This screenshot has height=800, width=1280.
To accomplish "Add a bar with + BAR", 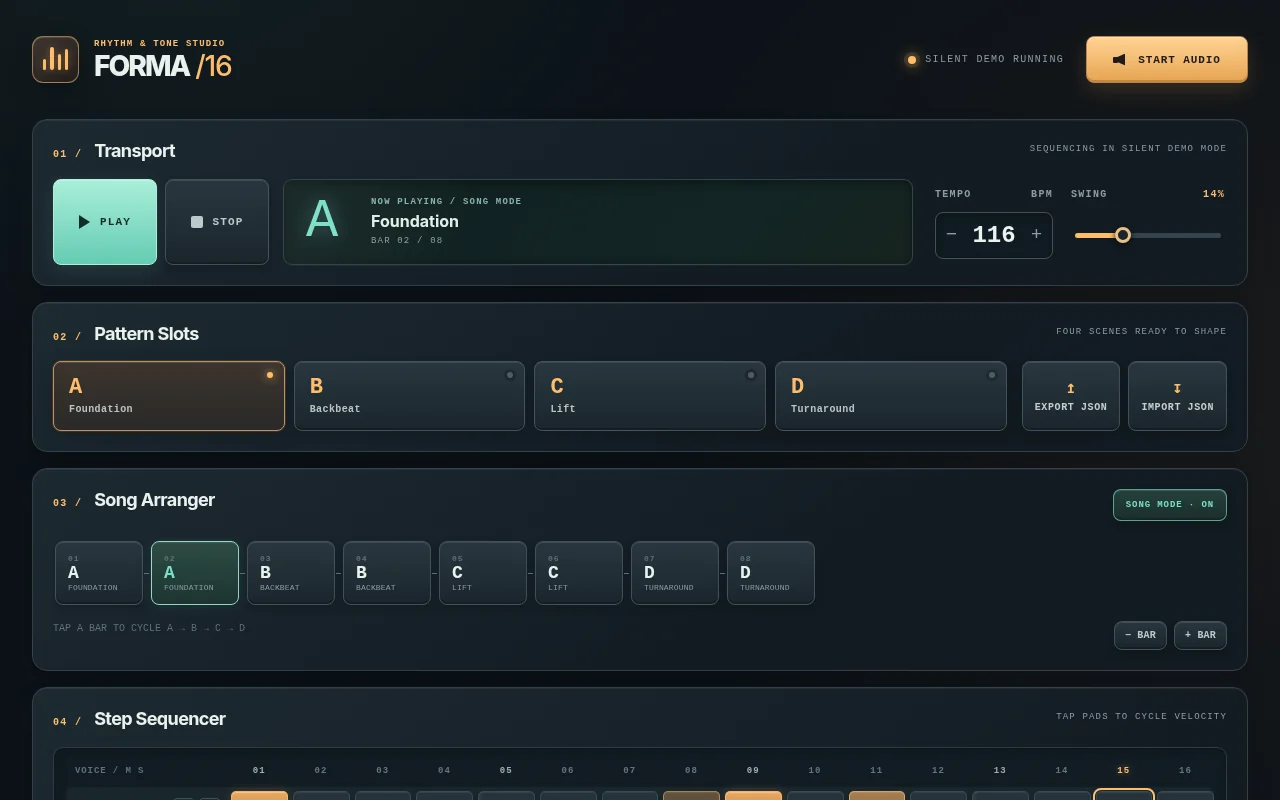I will [1200, 635].
